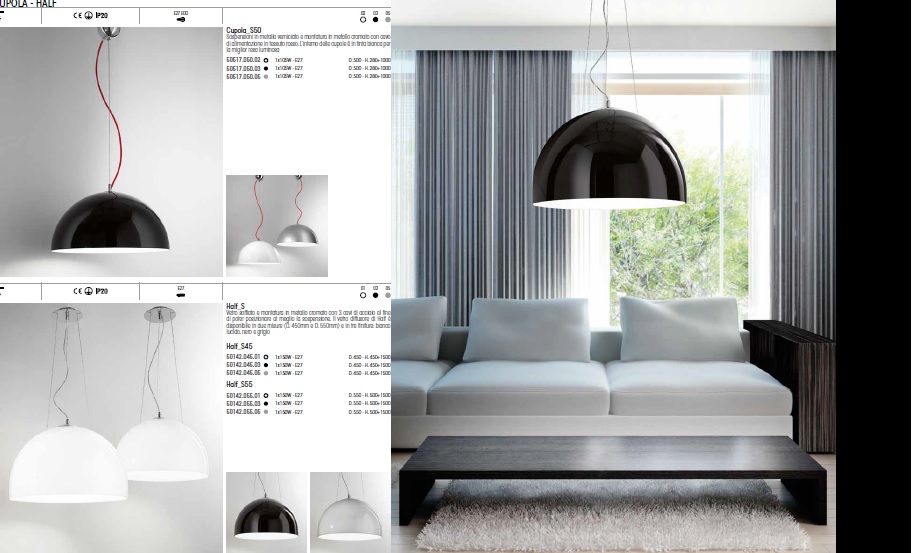Viewport: 913px width, 553px height.
Task: Click the CE mark in the Half header
Action: click(77, 291)
